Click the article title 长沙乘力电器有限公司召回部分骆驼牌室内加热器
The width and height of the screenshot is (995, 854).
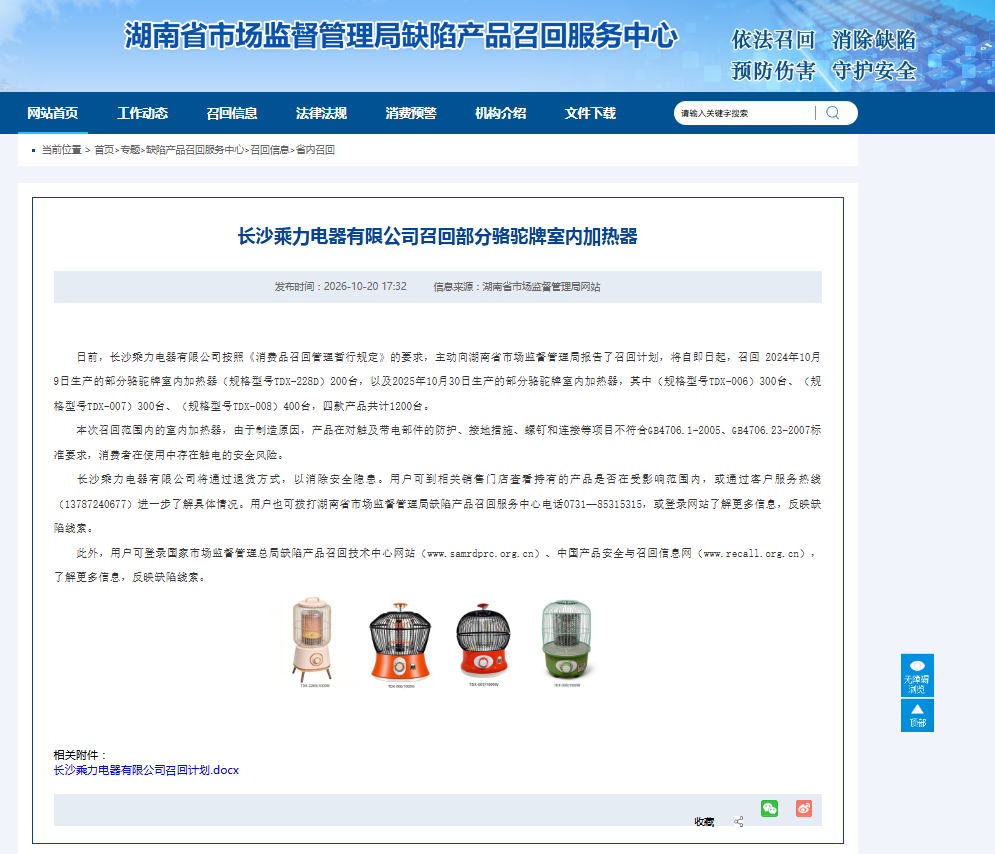pos(438,237)
